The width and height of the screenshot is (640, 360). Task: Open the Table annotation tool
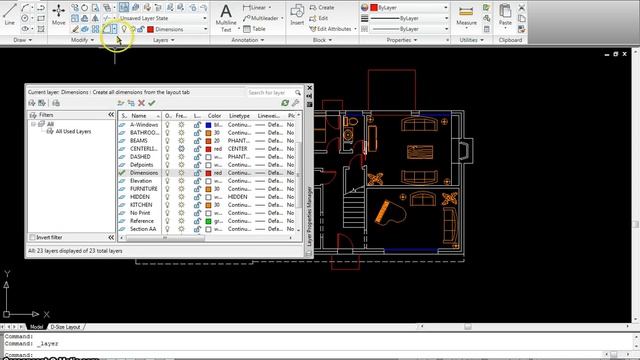254,29
